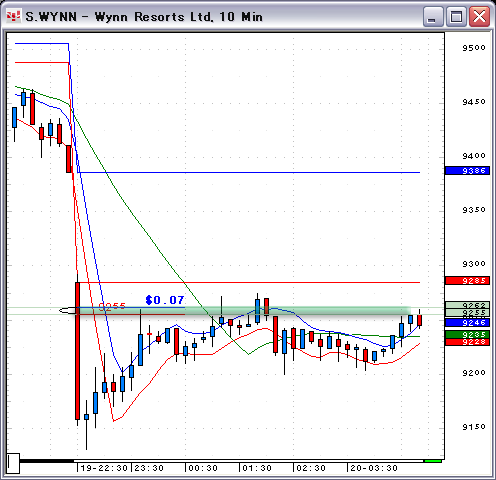The width and height of the screenshot is (496, 480).
Task: Close the Wynn Resorts chart window
Action: point(479,17)
